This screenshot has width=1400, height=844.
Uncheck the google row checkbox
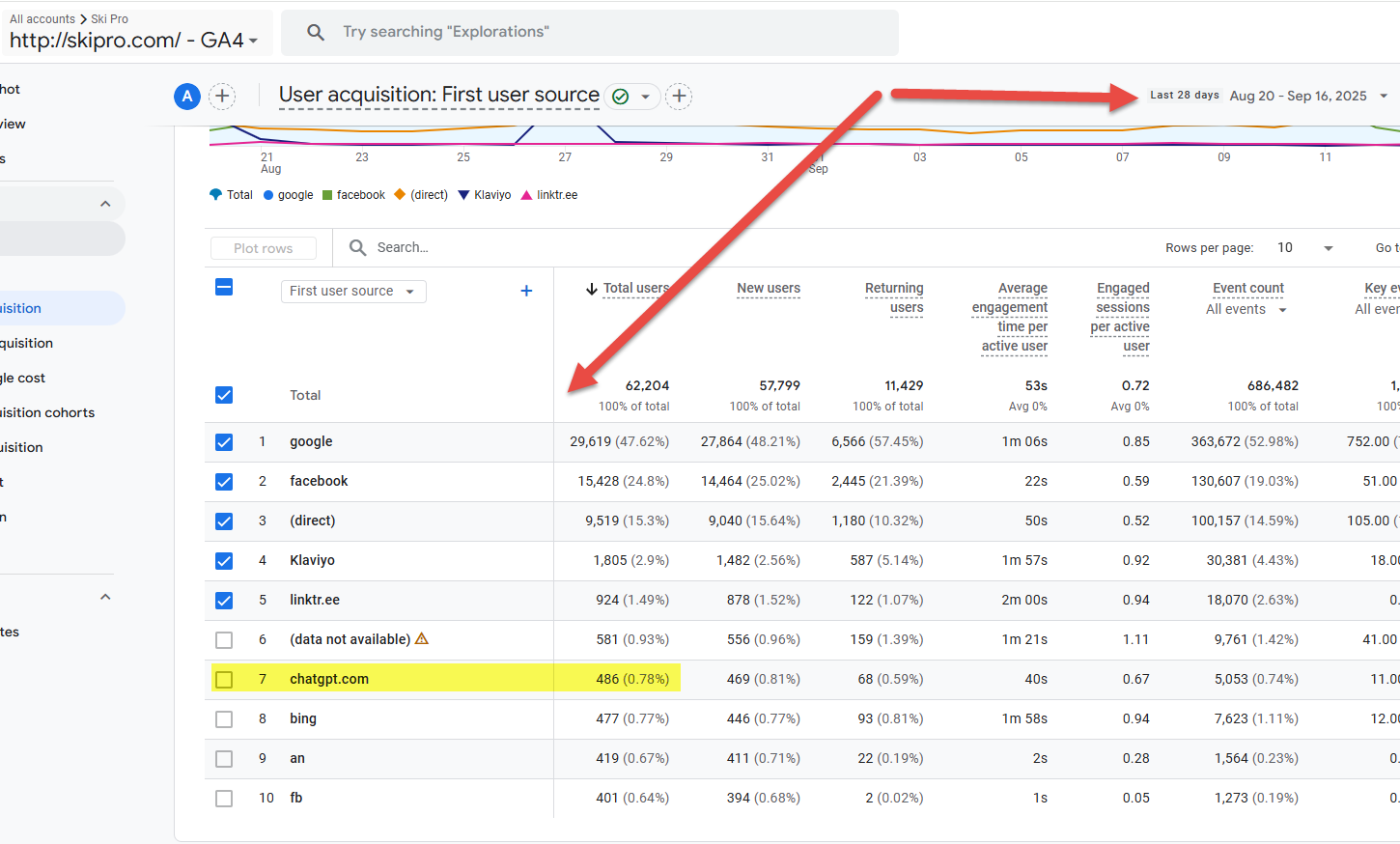point(224,441)
